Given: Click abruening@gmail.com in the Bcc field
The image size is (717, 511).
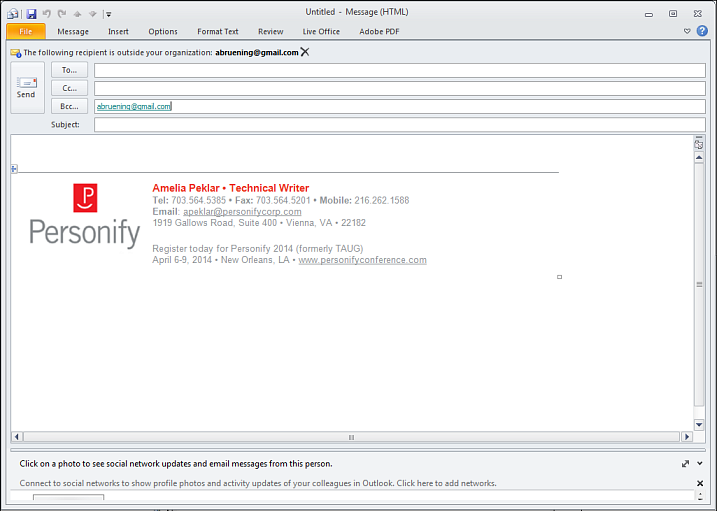Looking at the screenshot, I should coord(134,106).
